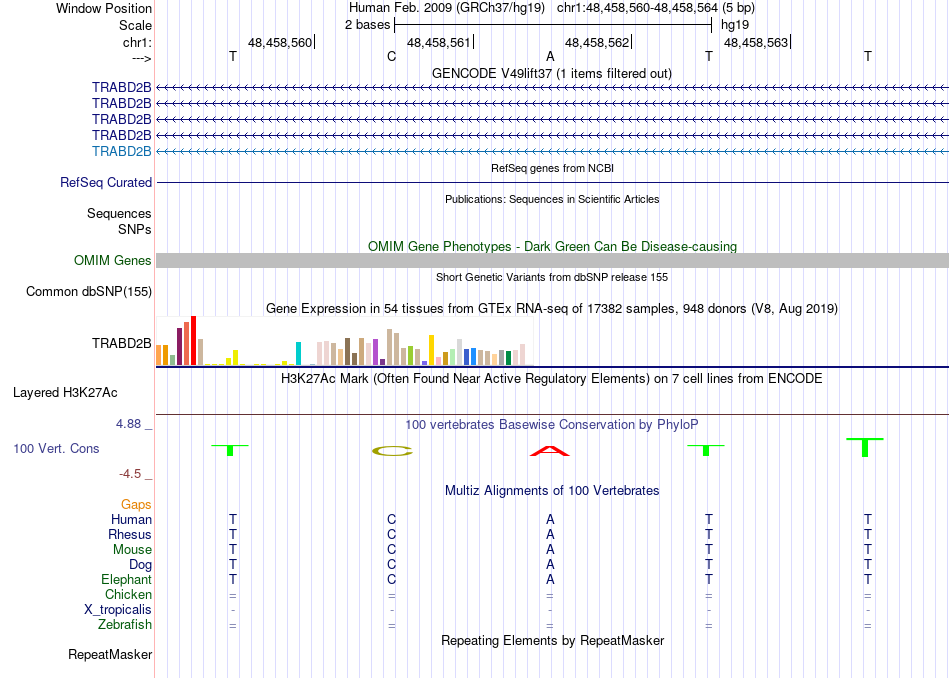The width and height of the screenshot is (950, 678).
Task: Click the light-blue TRABD2B transcript label
Action: click(x=122, y=151)
